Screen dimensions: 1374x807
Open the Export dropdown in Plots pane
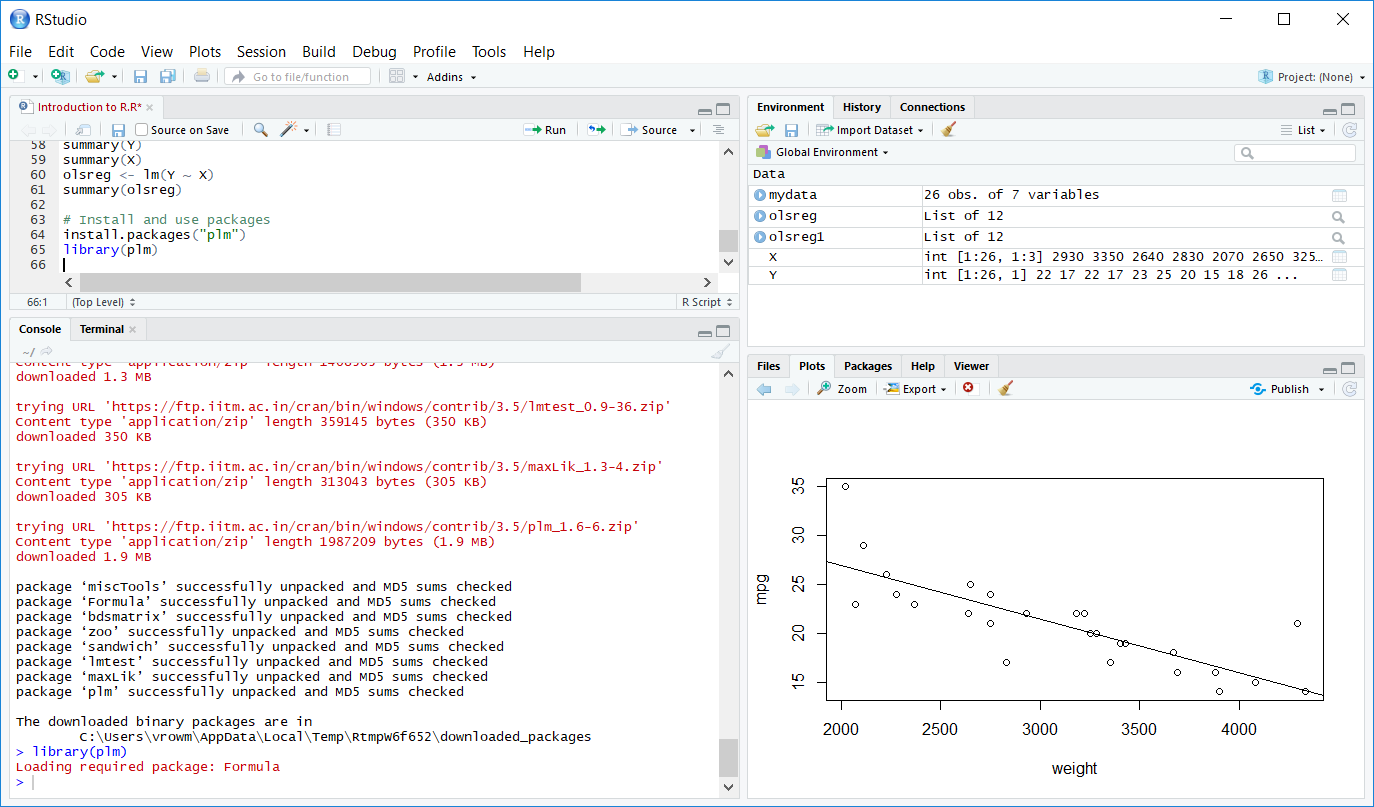[x=915, y=388]
